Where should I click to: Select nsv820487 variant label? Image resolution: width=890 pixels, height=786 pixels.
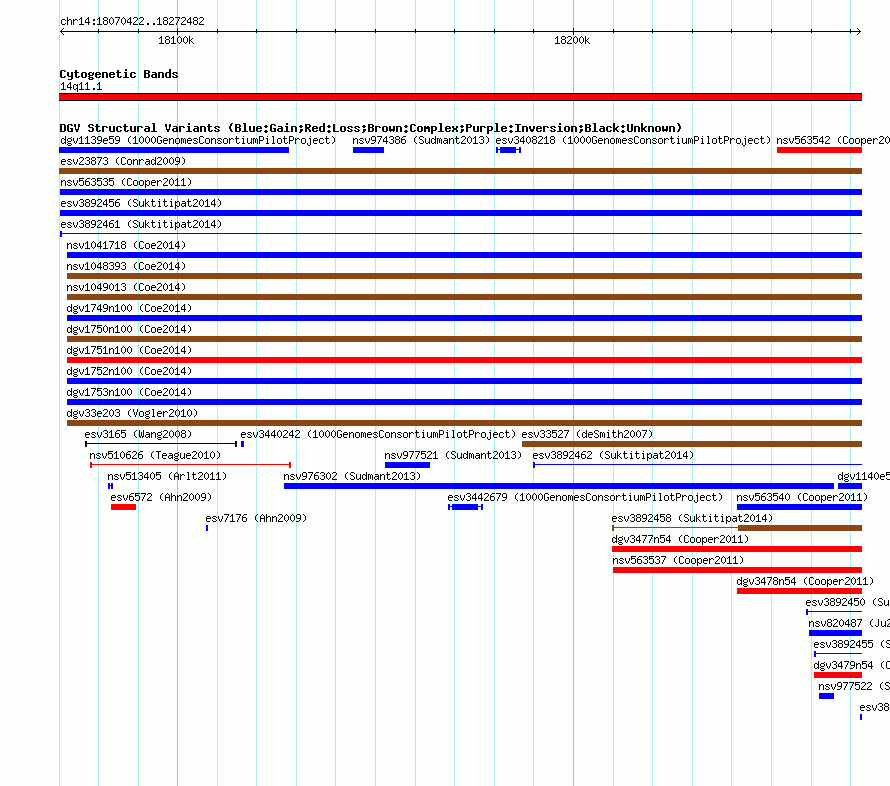[x=849, y=623]
